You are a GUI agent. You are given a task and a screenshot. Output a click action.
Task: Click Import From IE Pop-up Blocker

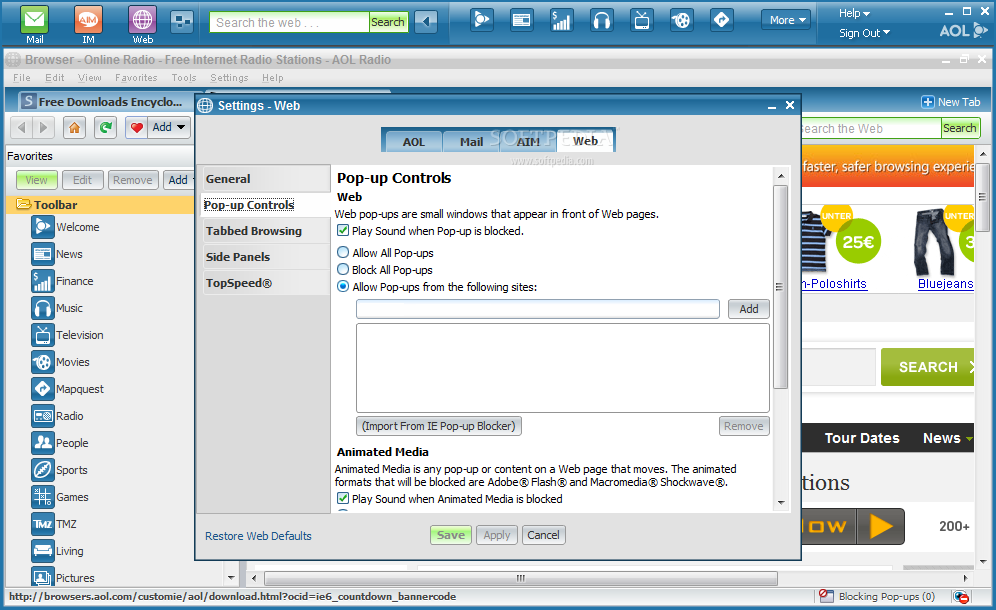438,426
